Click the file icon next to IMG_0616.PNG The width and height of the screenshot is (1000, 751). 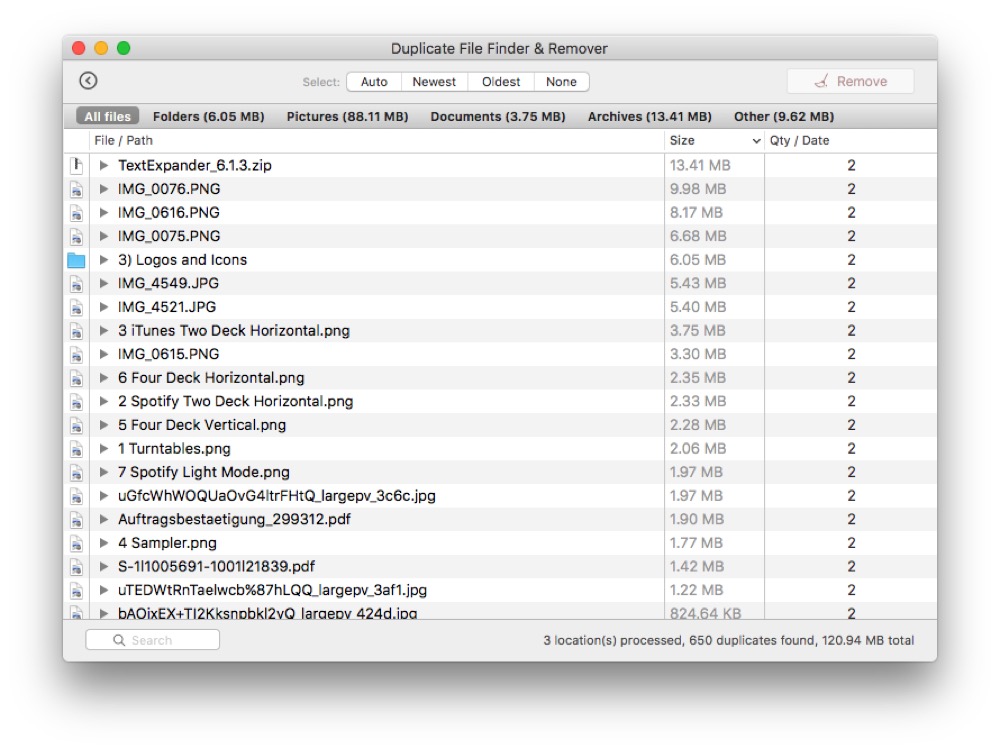coord(77,213)
